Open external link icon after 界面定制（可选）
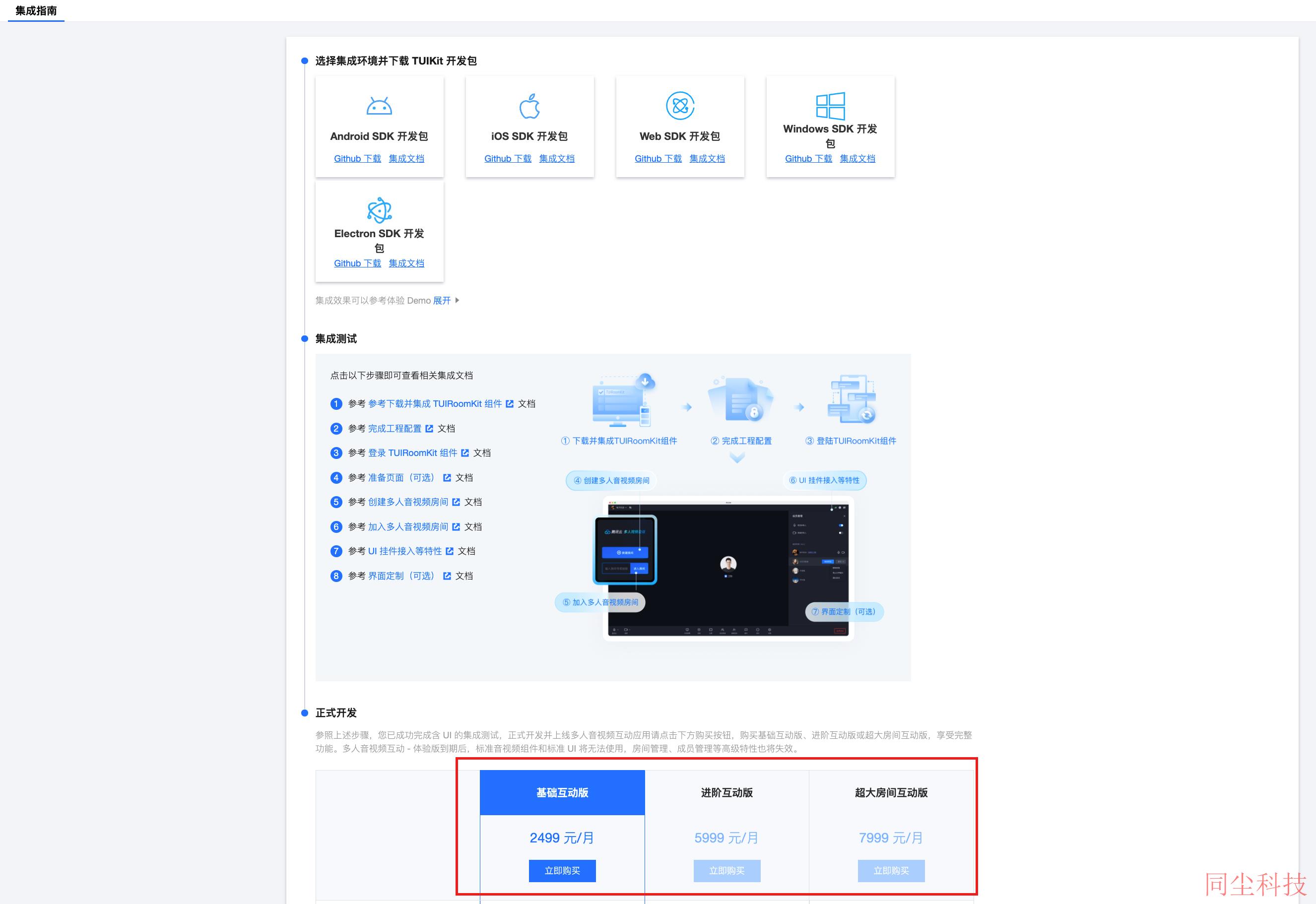 [447, 576]
